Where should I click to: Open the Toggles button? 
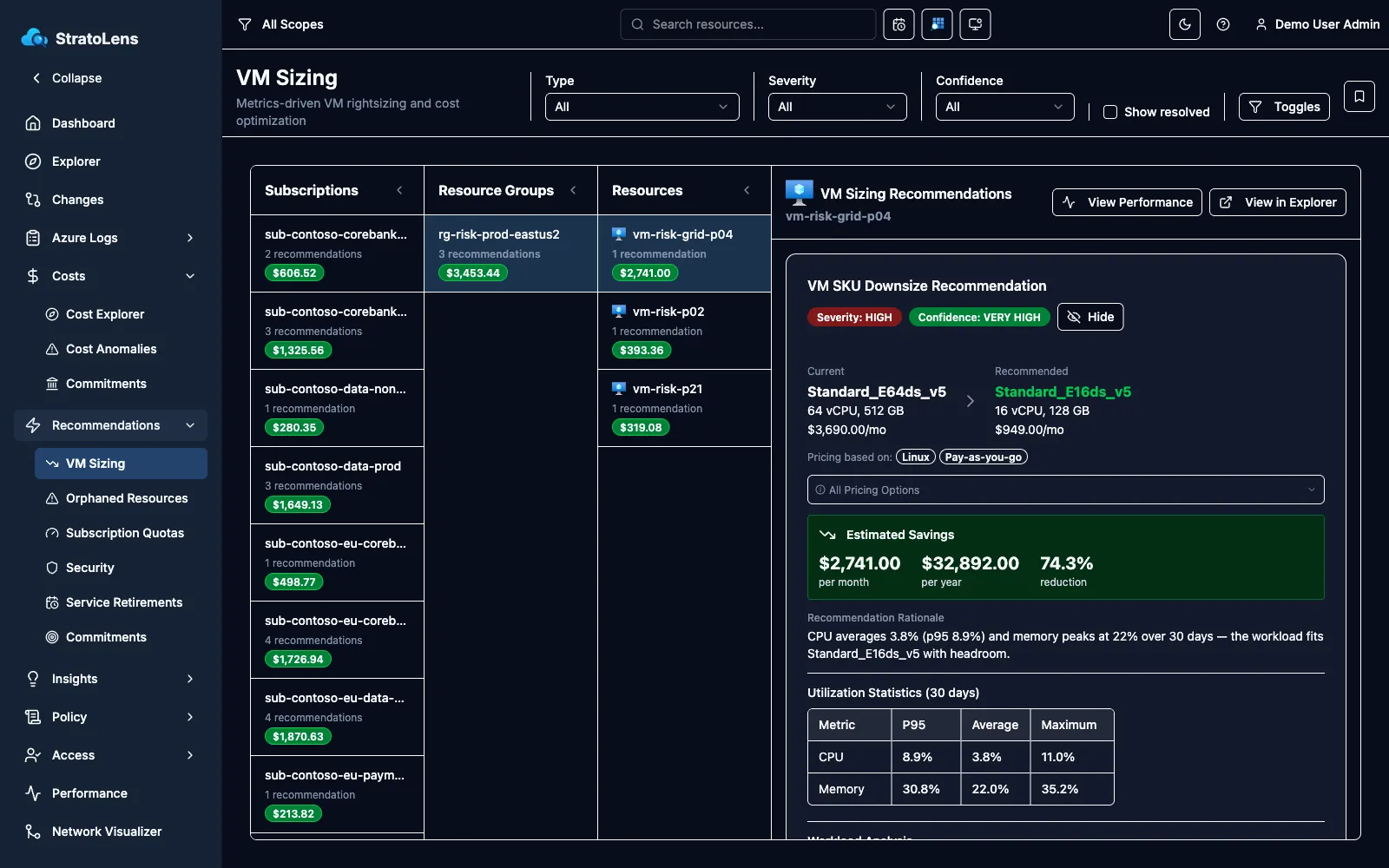click(x=1284, y=107)
